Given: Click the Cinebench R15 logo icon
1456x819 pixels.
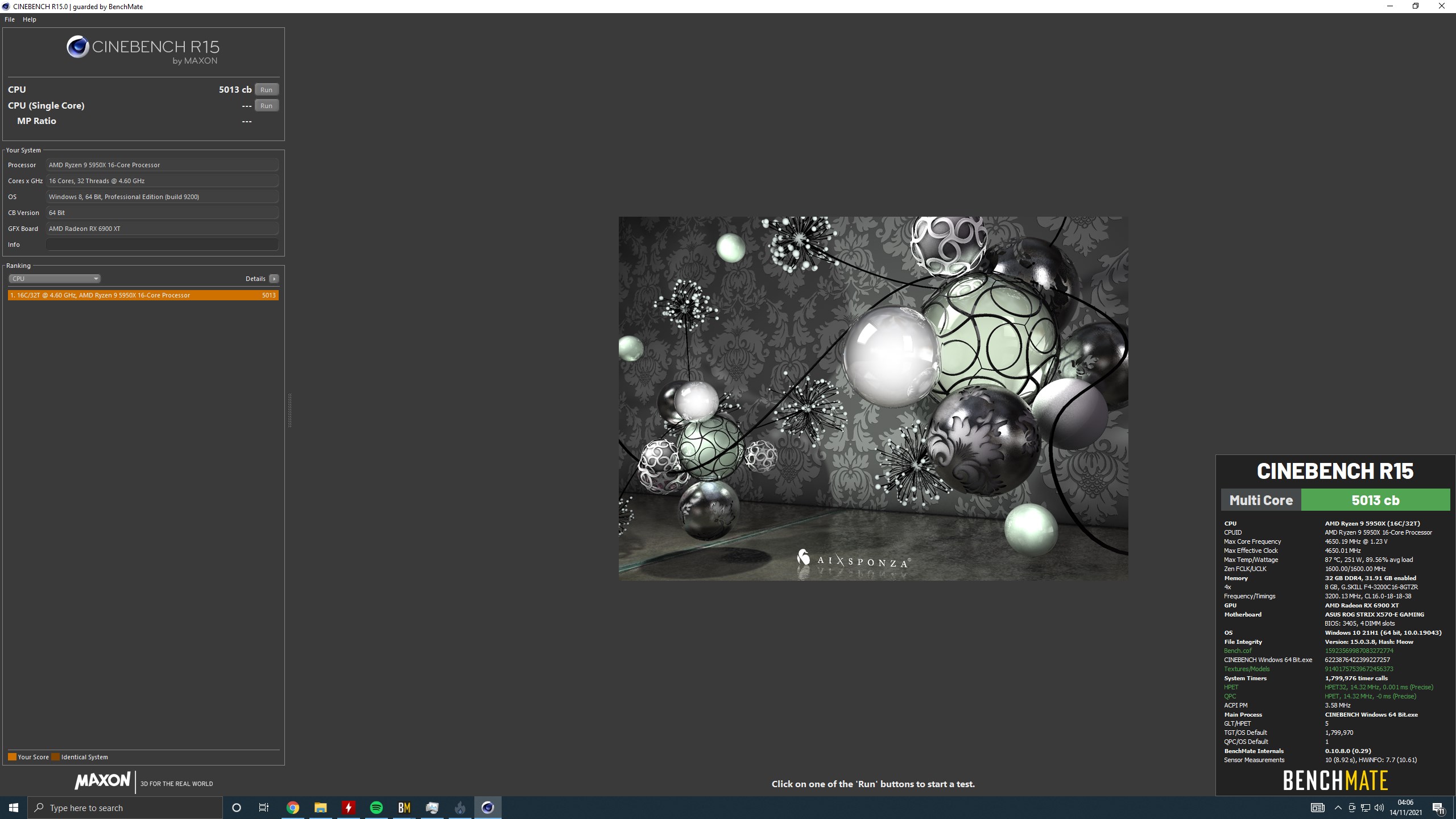Looking at the screenshot, I should click(x=78, y=47).
